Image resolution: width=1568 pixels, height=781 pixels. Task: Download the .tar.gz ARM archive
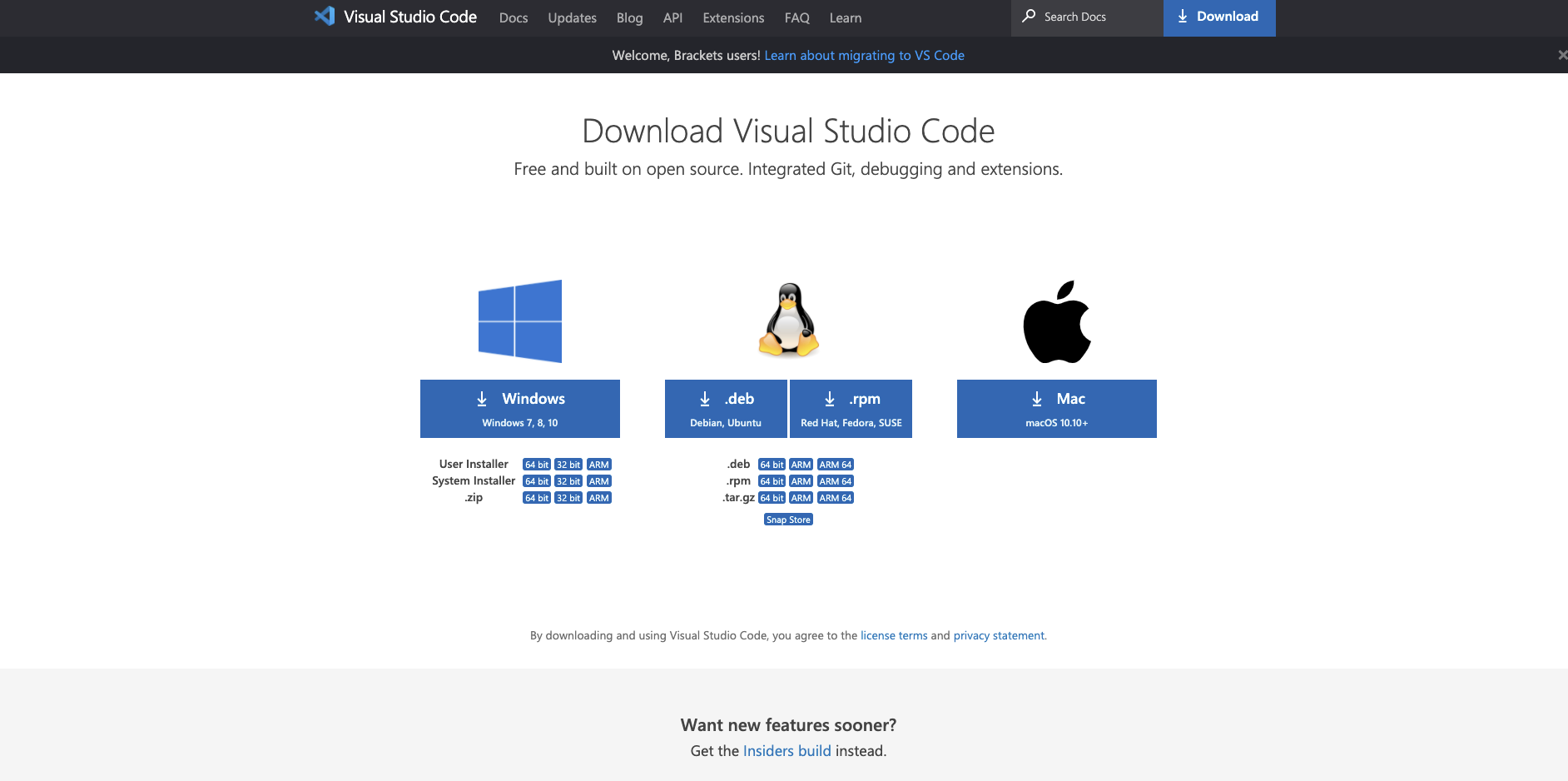point(801,498)
